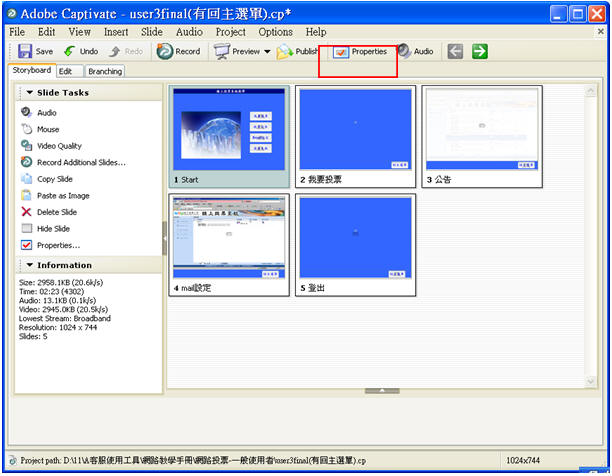The height and width of the screenshot is (476, 612).
Task: Click Mouse in Slide Tasks
Action: 40,129
